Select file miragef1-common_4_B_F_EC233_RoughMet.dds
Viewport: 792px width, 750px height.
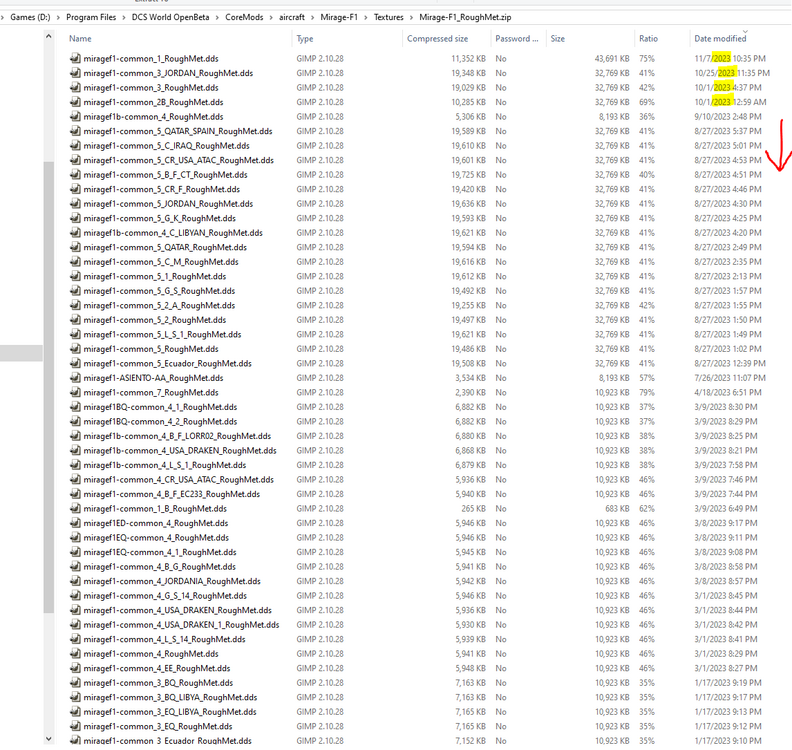pyautogui.click(x=172, y=494)
